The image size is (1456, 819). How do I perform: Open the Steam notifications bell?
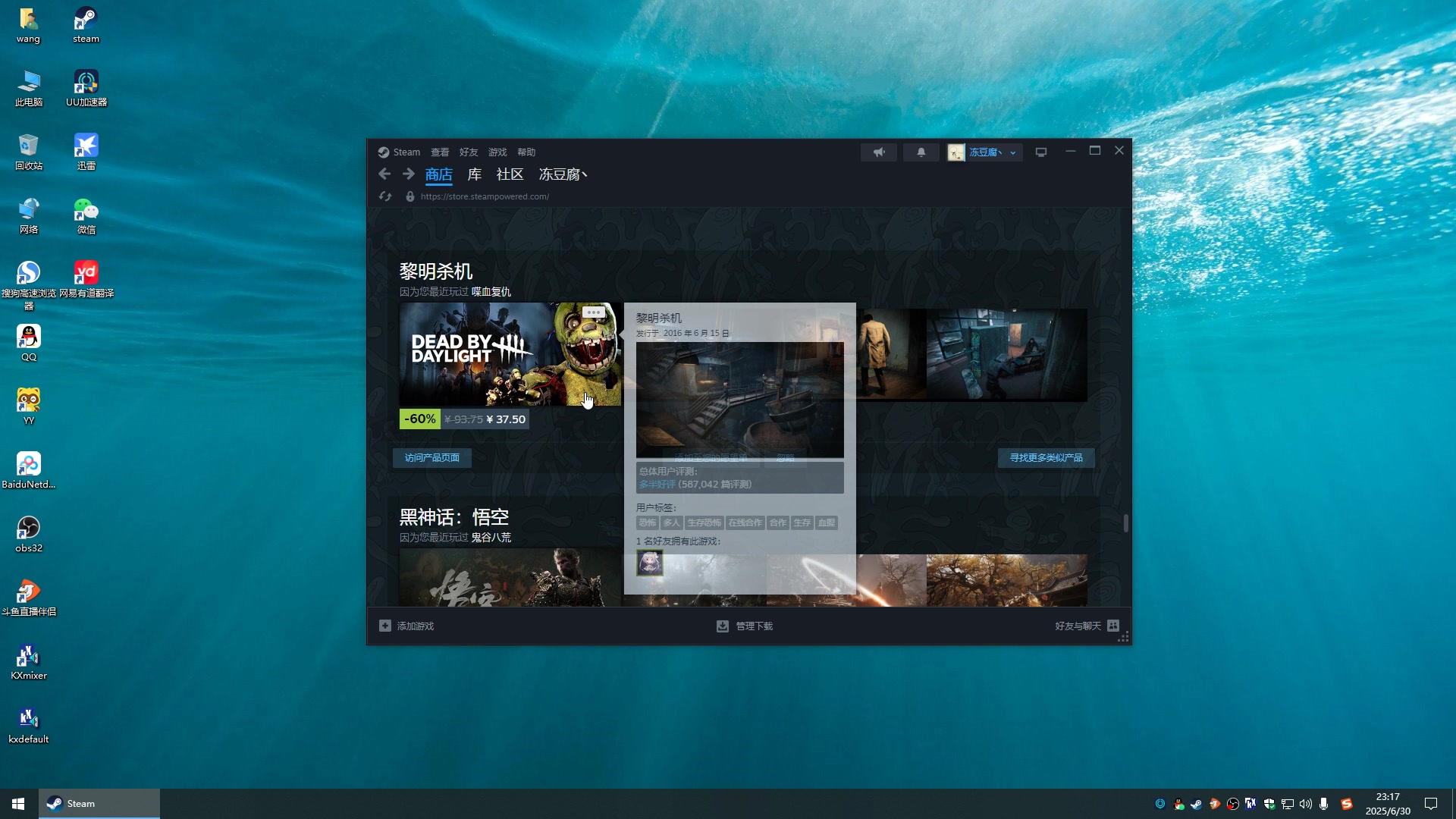(921, 152)
